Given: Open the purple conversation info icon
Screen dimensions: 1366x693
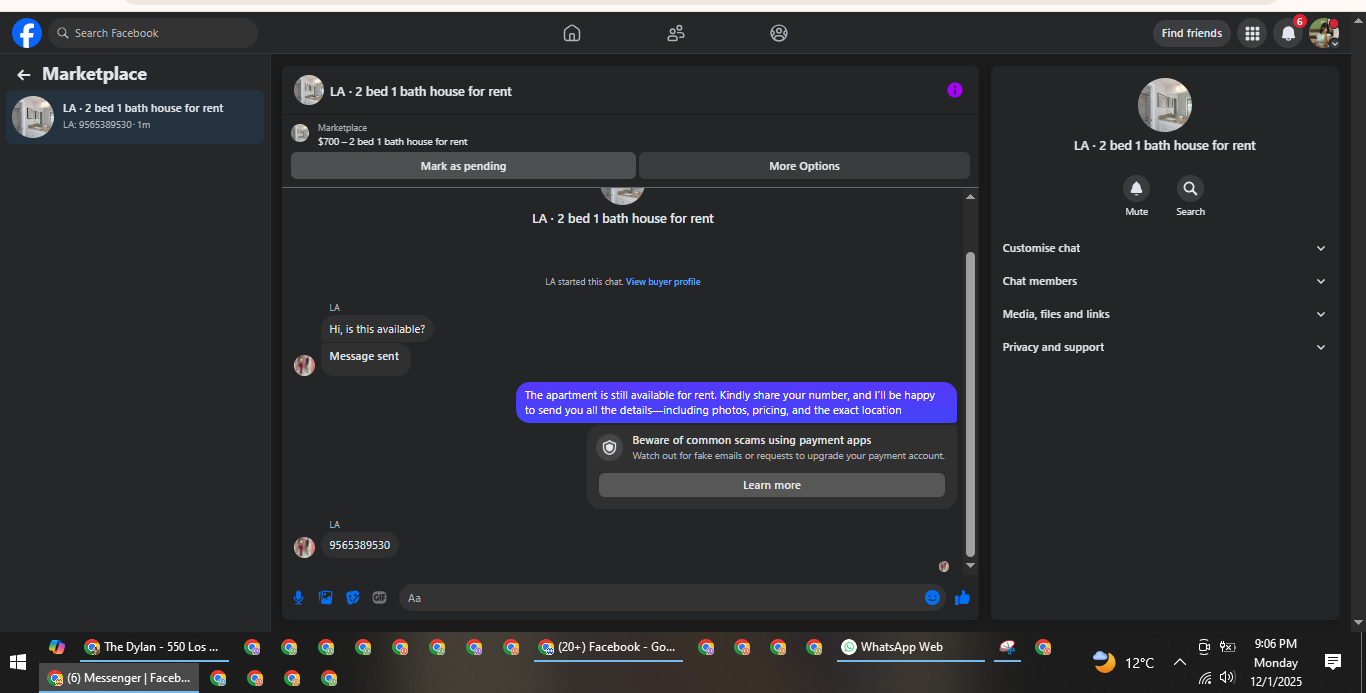Looking at the screenshot, I should [x=955, y=90].
